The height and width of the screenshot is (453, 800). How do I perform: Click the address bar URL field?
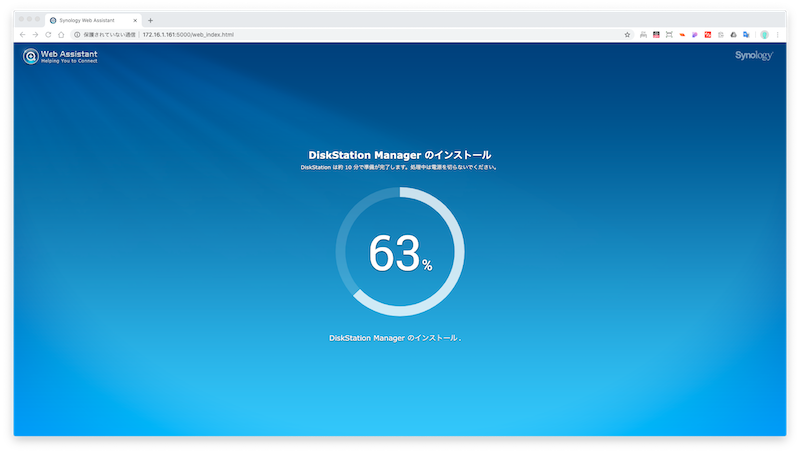(x=352, y=35)
